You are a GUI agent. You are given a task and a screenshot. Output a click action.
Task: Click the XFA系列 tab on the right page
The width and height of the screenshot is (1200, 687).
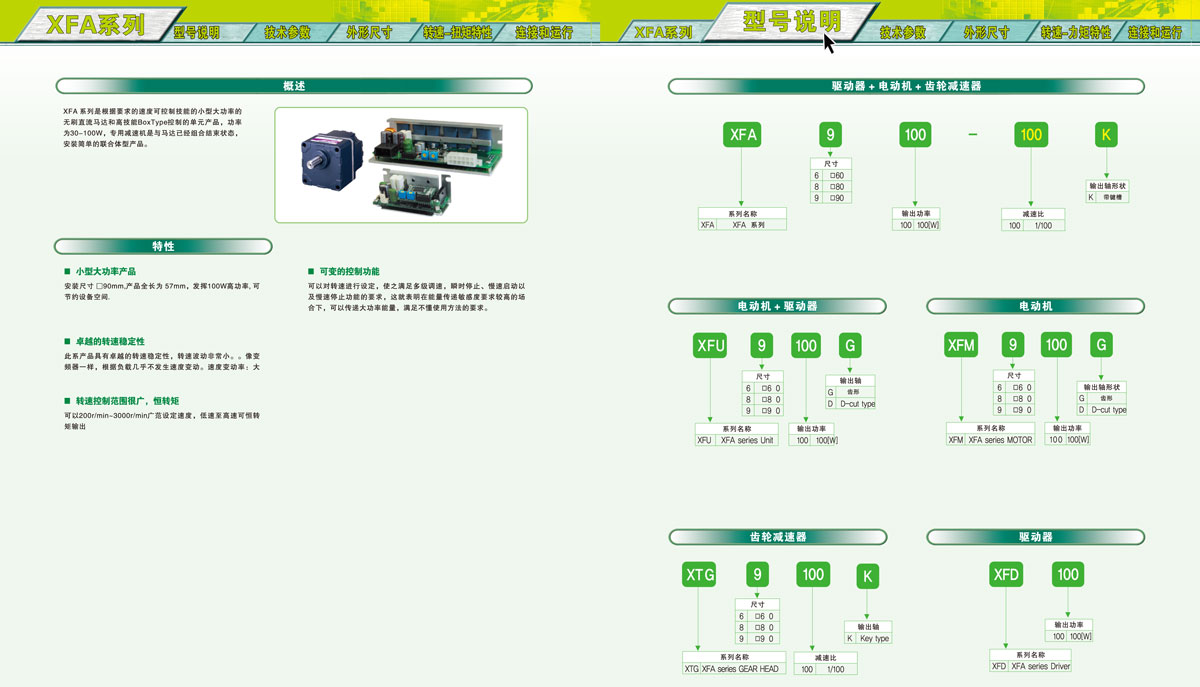coord(663,32)
